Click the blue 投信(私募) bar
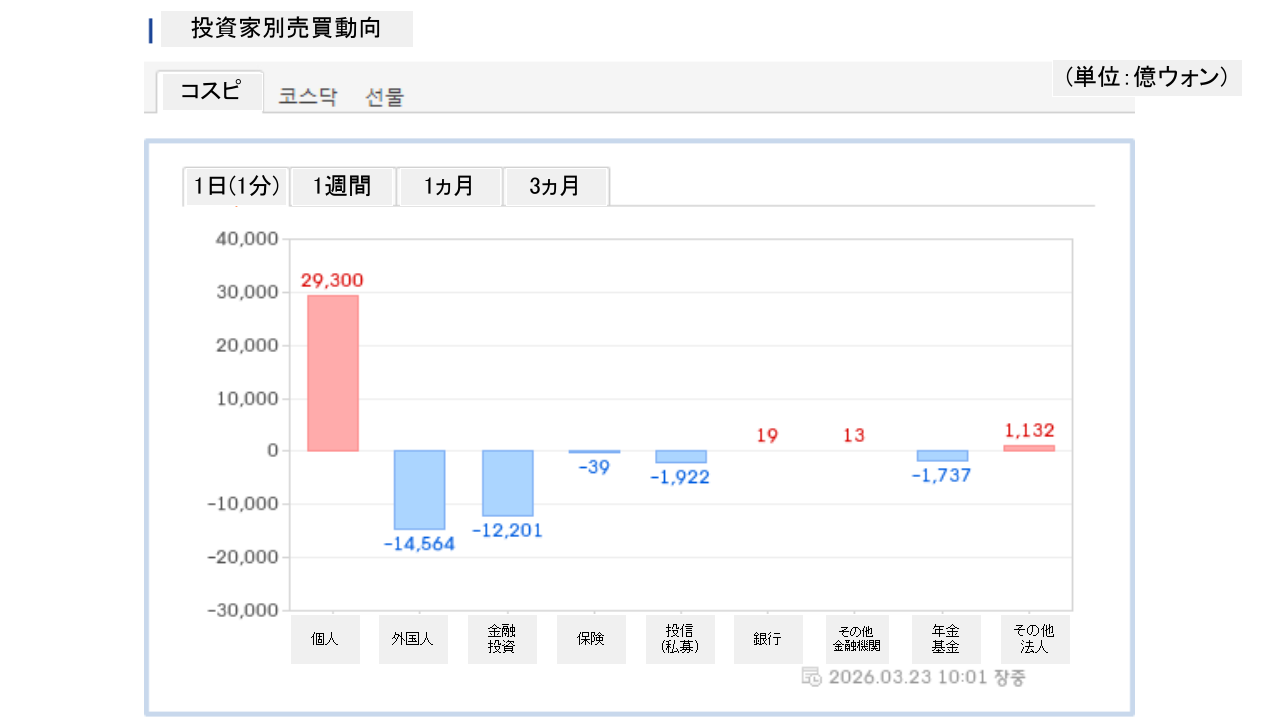Viewport: 1280px width, 720px height. point(681,456)
